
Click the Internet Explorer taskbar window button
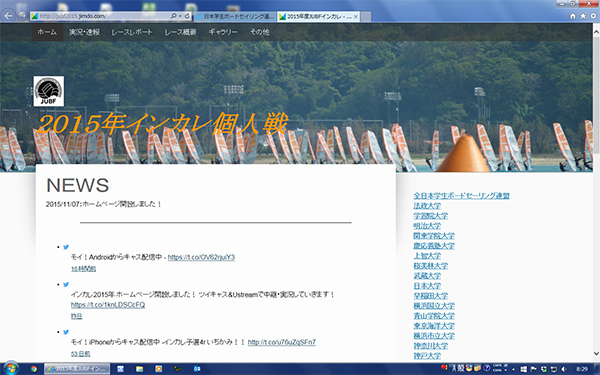77,369
